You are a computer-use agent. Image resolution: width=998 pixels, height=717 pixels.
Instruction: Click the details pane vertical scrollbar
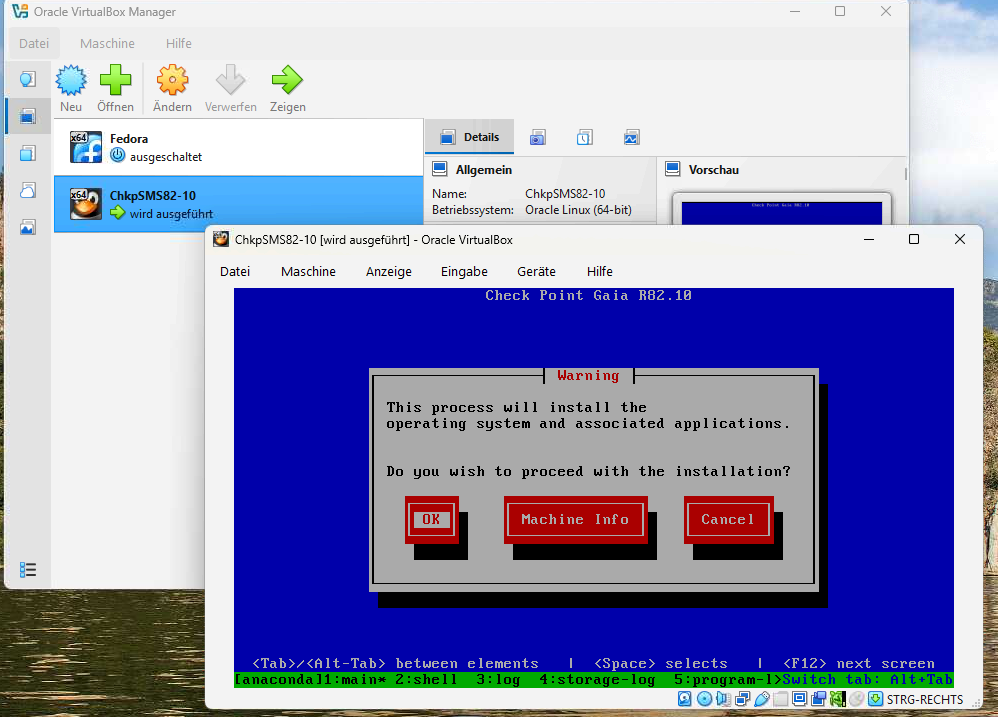(906, 174)
